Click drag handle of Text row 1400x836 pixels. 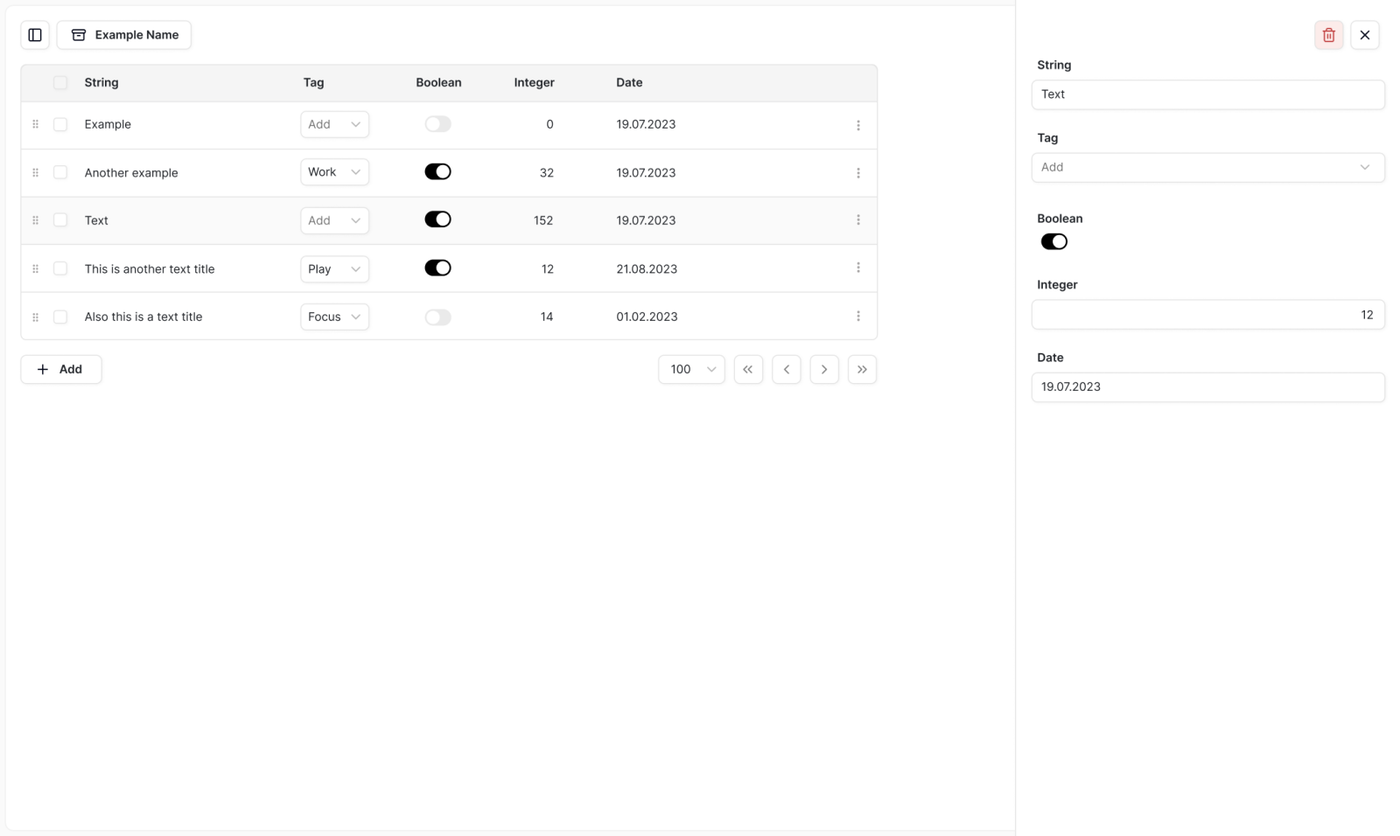coord(35,220)
